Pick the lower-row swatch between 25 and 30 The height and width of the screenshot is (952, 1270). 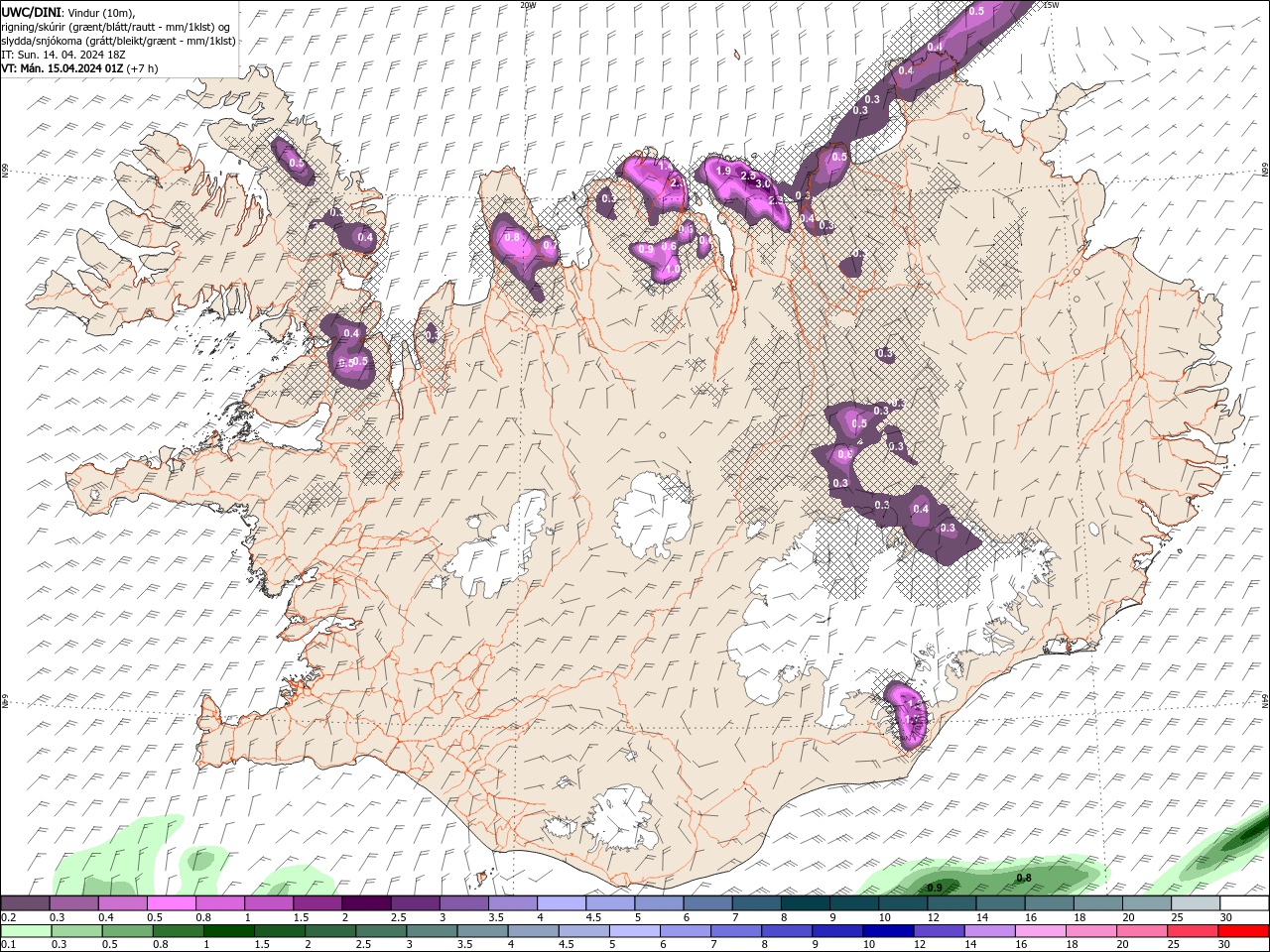coord(1194,931)
